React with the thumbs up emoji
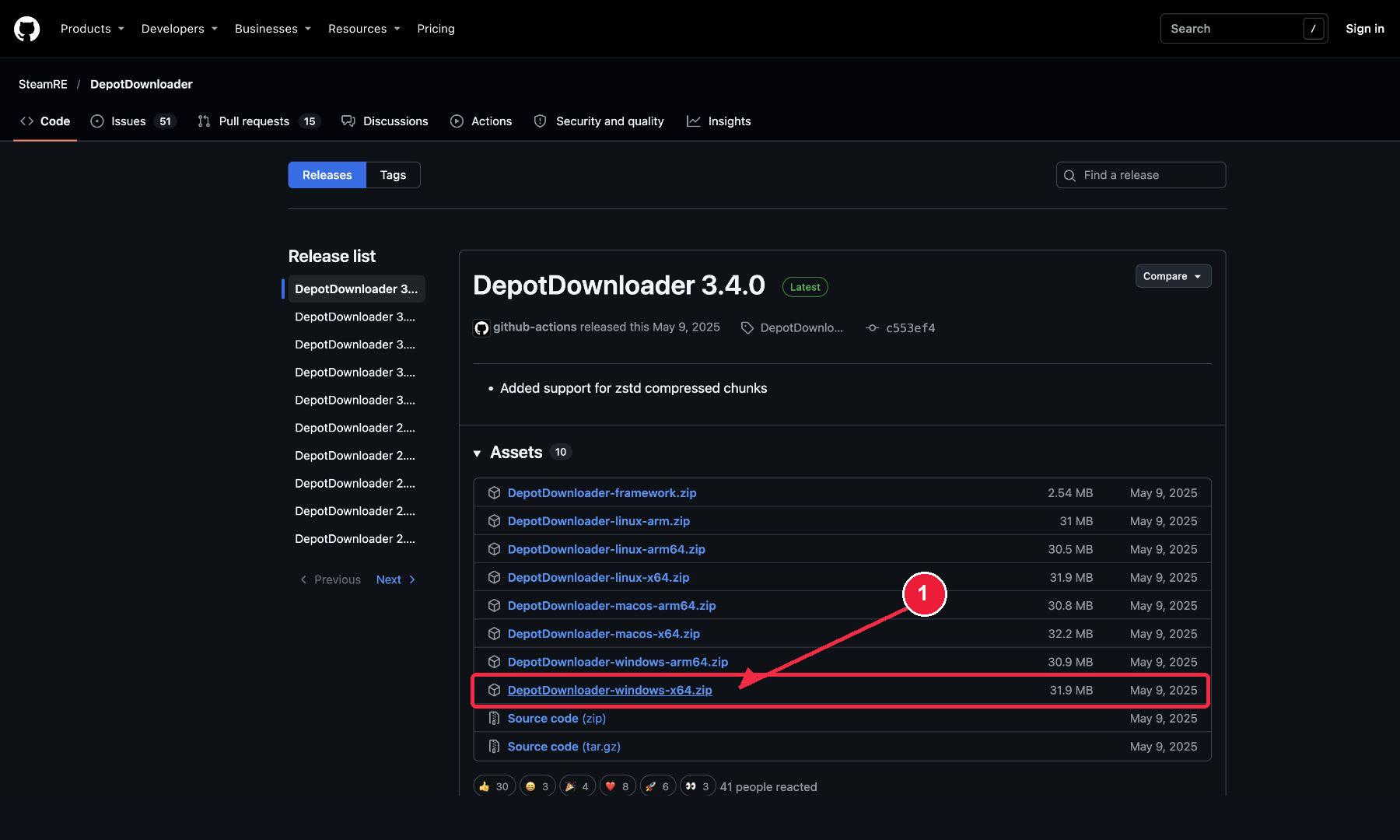1400x840 pixels. tap(494, 786)
